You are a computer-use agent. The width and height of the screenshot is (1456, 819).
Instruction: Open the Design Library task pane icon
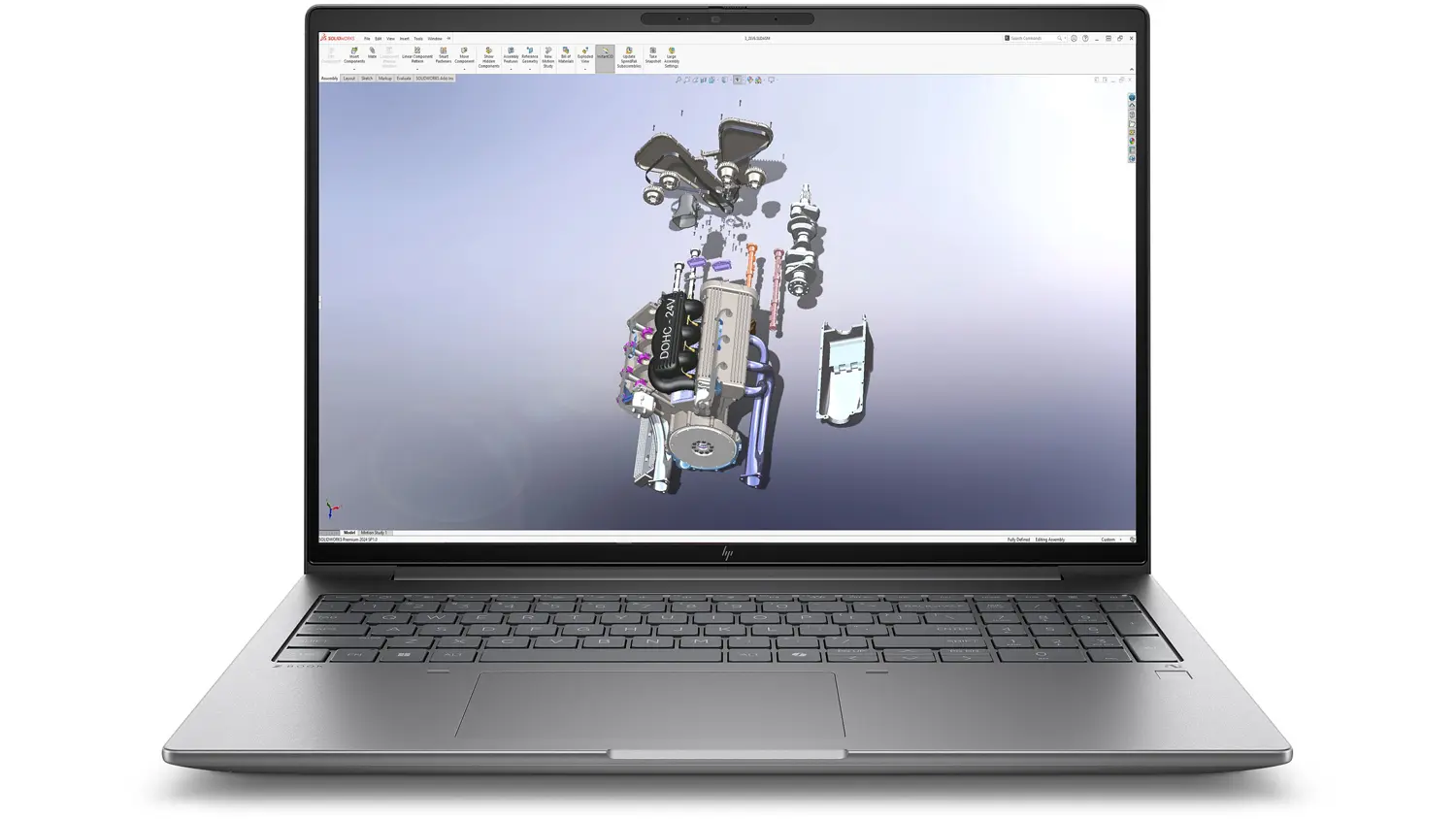point(1132,115)
